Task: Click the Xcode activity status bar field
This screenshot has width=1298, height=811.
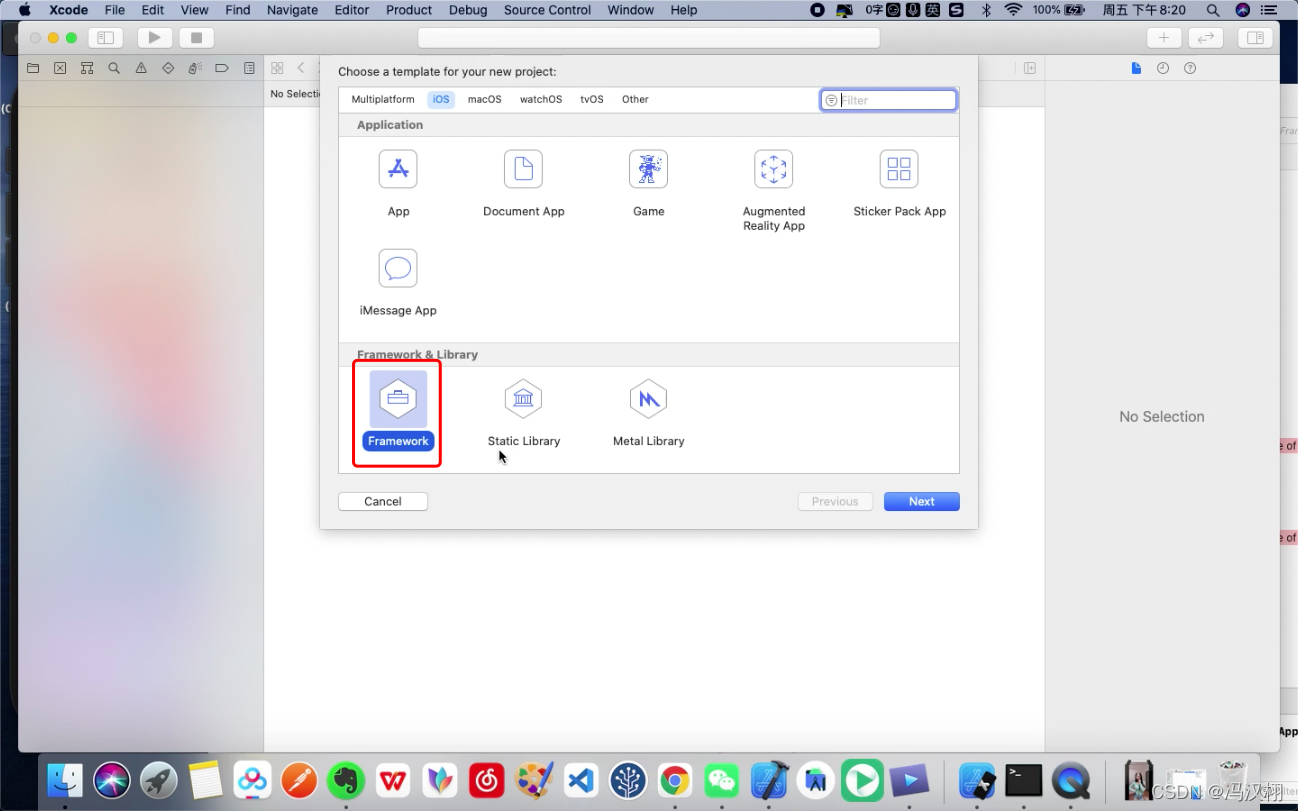Action: [x=649, y=38]
